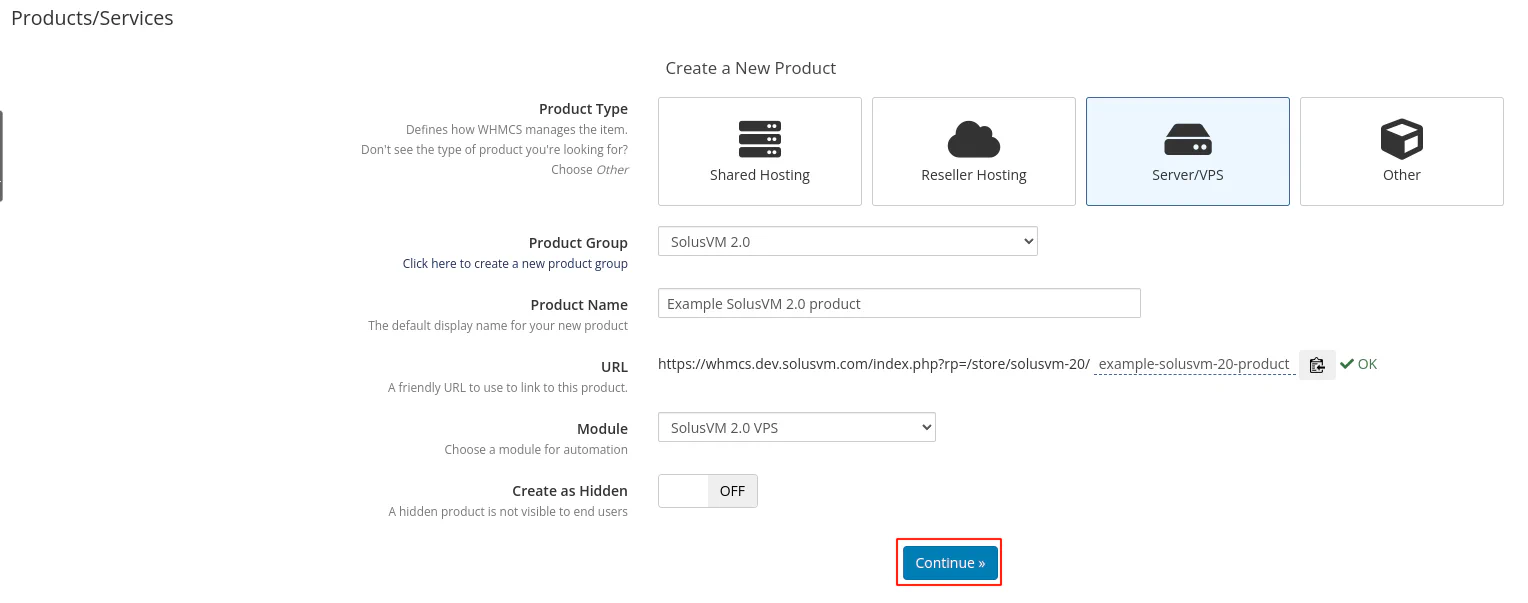Click the Reseller Hosting cloud icon
This screenshot has width=1528, height=603.
tap(973, 138)
